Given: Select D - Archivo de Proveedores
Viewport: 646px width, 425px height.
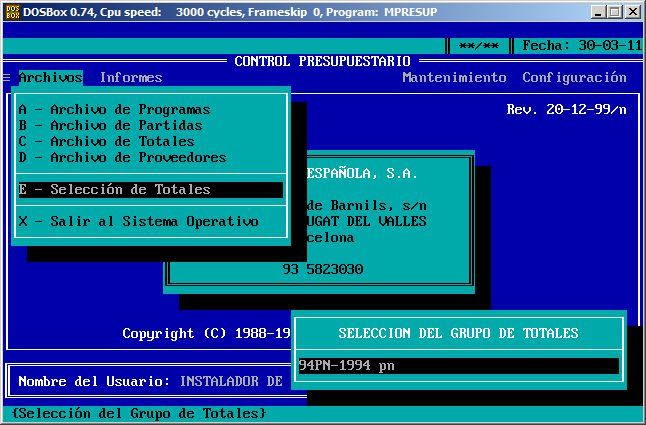Looking at the screenshot, I should (x=122, y=158).
